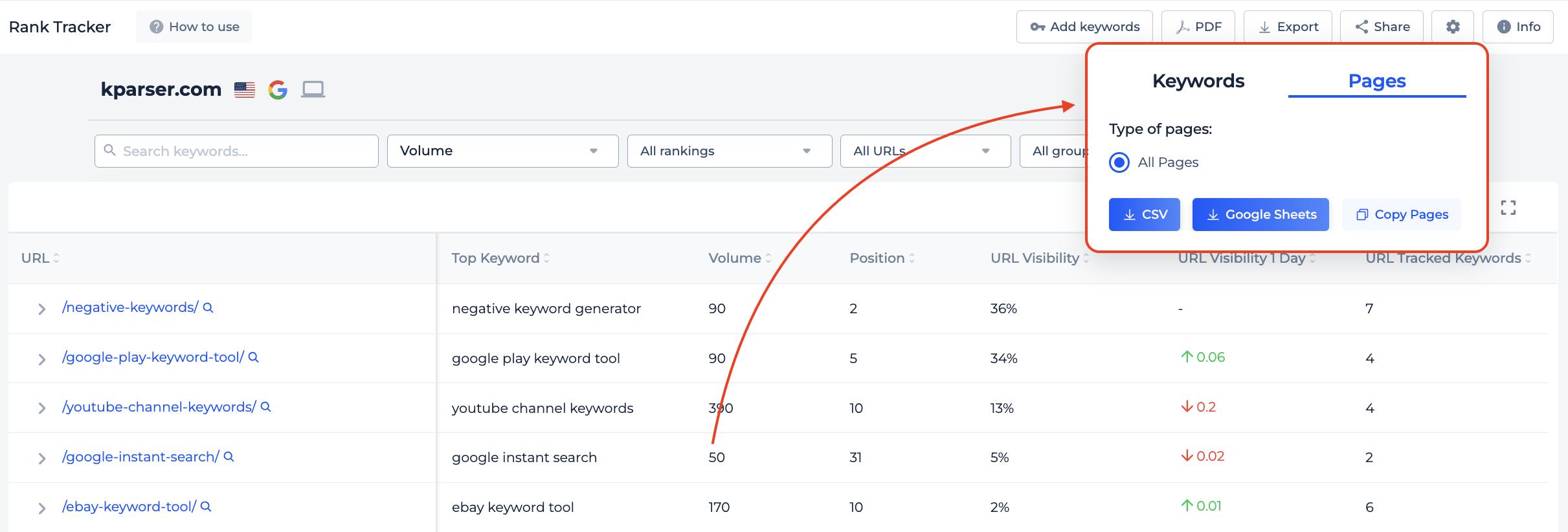Click Add keywords button
This screenshot has height=532, width=1568.
click(x=1084, y=27)
